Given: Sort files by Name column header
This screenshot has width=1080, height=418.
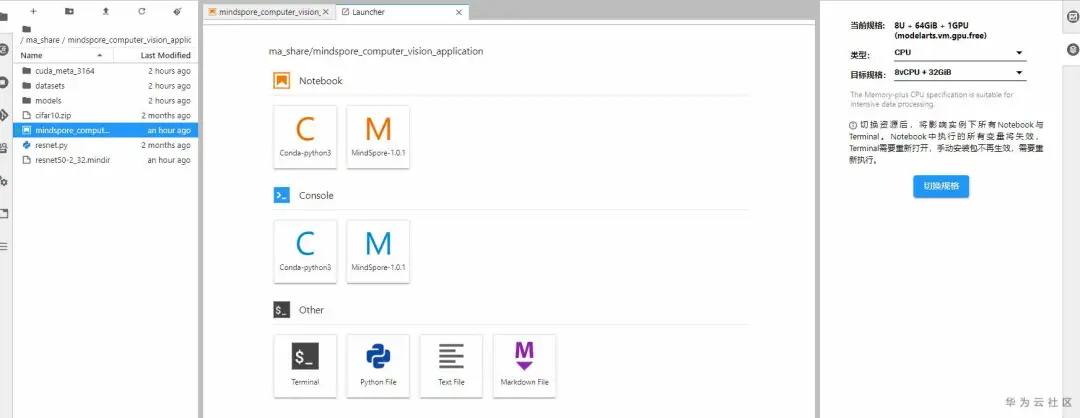Looking at the screenshot, I should click(32, 55).
